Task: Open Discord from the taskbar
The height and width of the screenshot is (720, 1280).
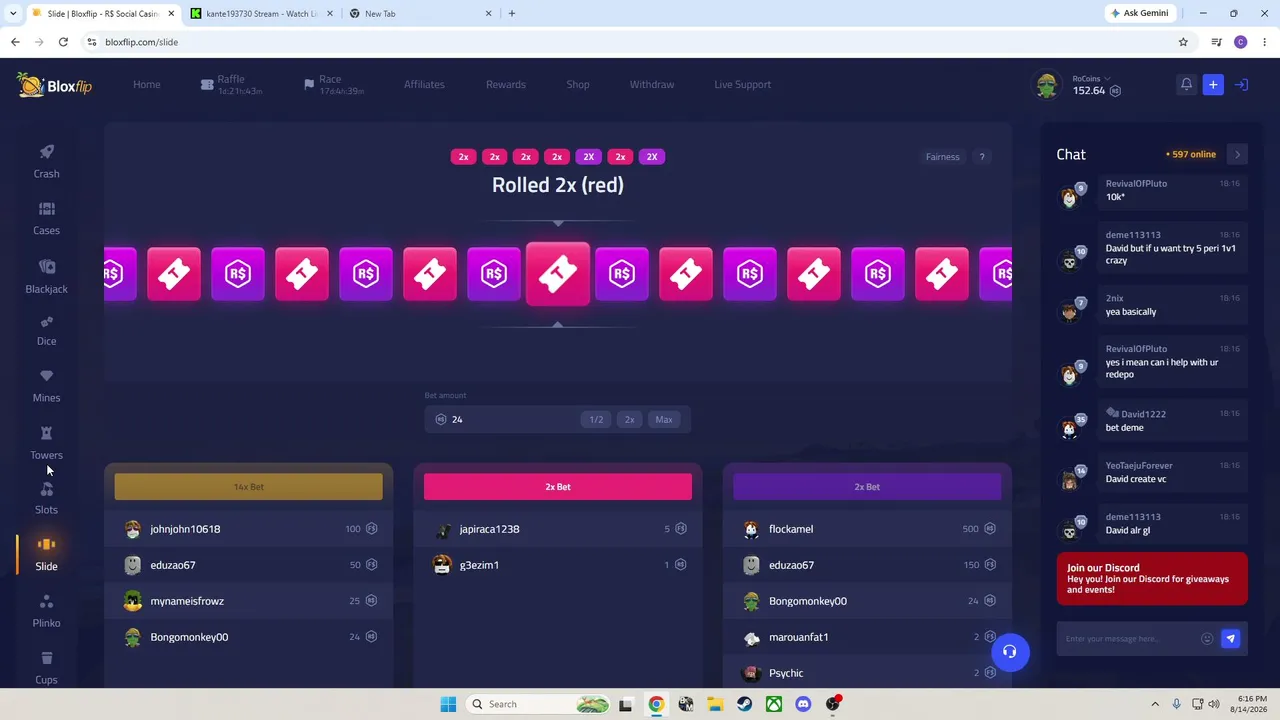Action: [803, 704]
